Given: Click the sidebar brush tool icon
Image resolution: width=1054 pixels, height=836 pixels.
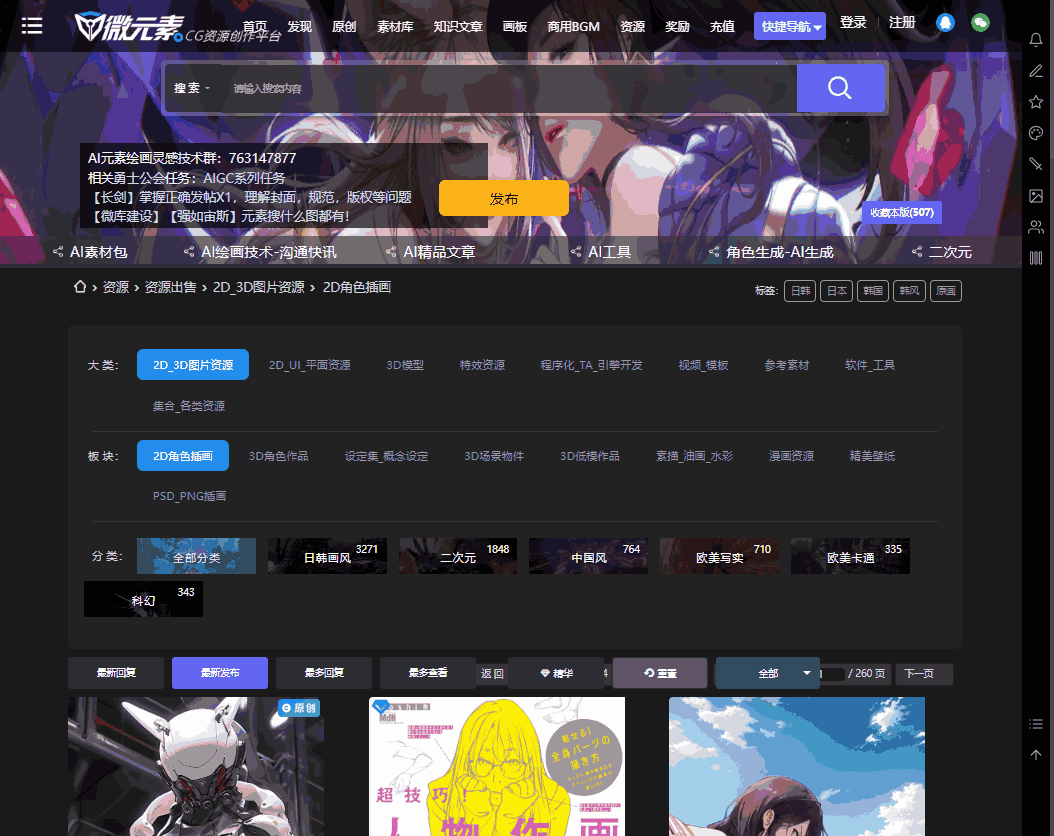Looking at the screenshot, I should (x=1036, y=164).
